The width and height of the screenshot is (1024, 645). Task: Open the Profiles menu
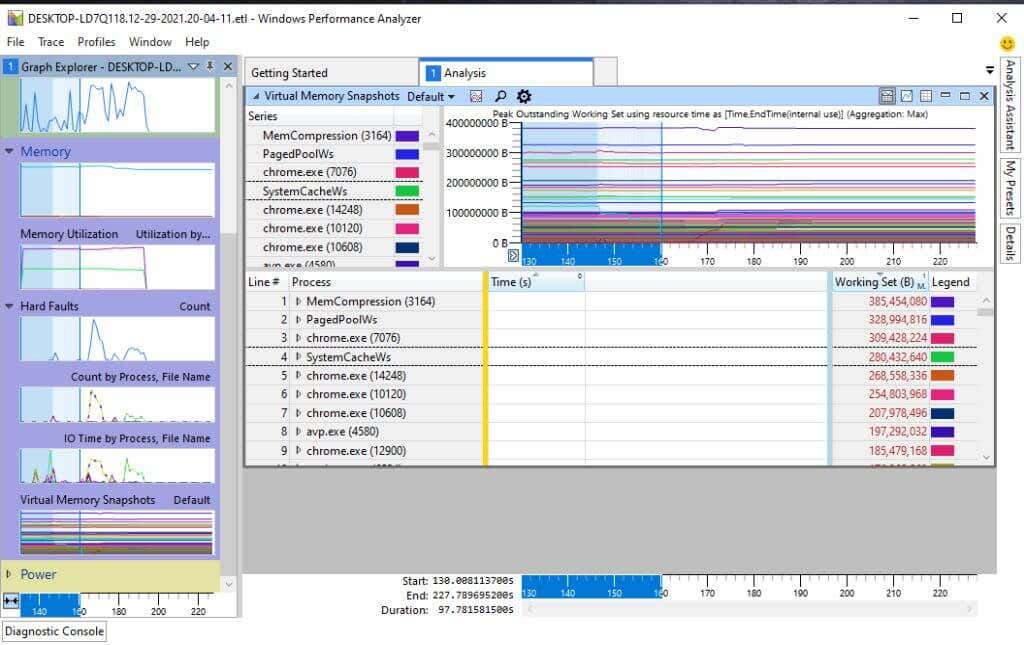pyautogui.click(x=96, y=41)
